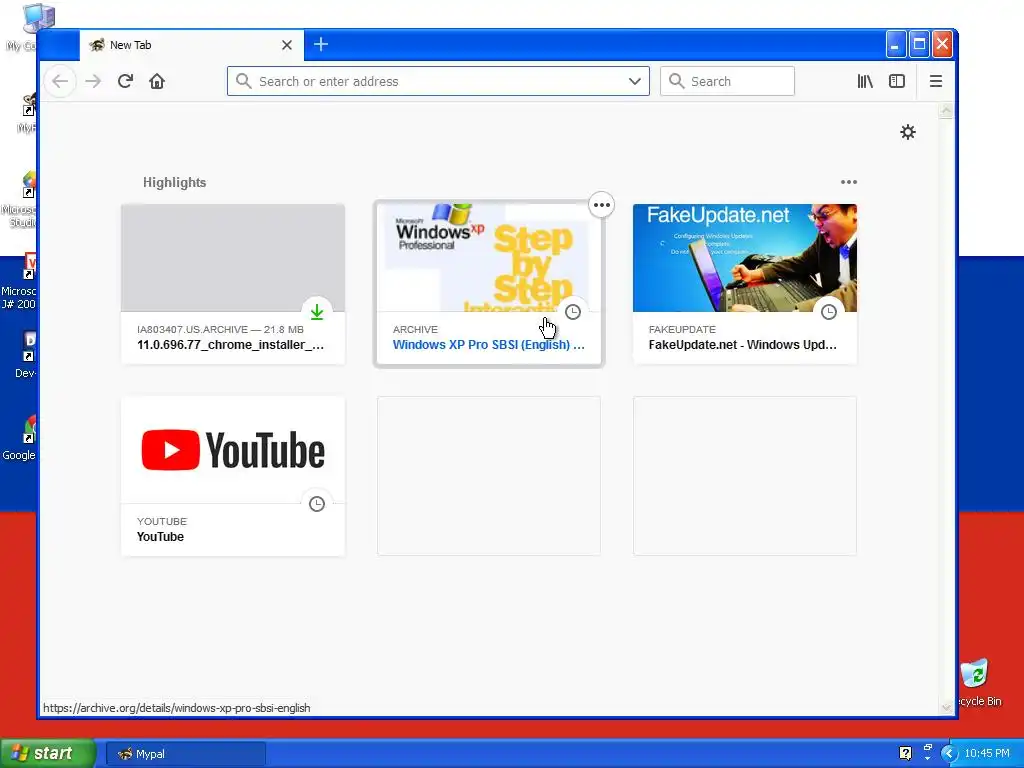Click the page scrollbar up arrow
This screenshot has width=1024, height=768.
click(x=946, y=112)
